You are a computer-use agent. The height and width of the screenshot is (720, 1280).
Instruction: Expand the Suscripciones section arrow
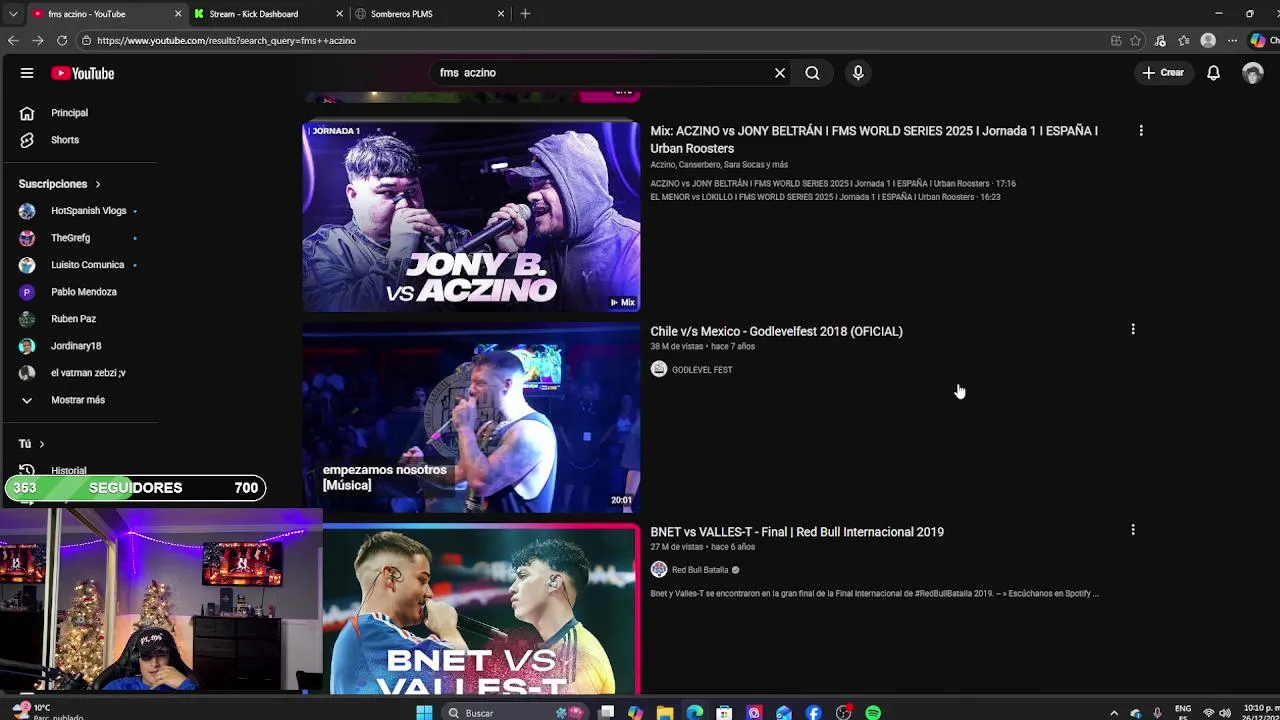click(x=98, y=184)
